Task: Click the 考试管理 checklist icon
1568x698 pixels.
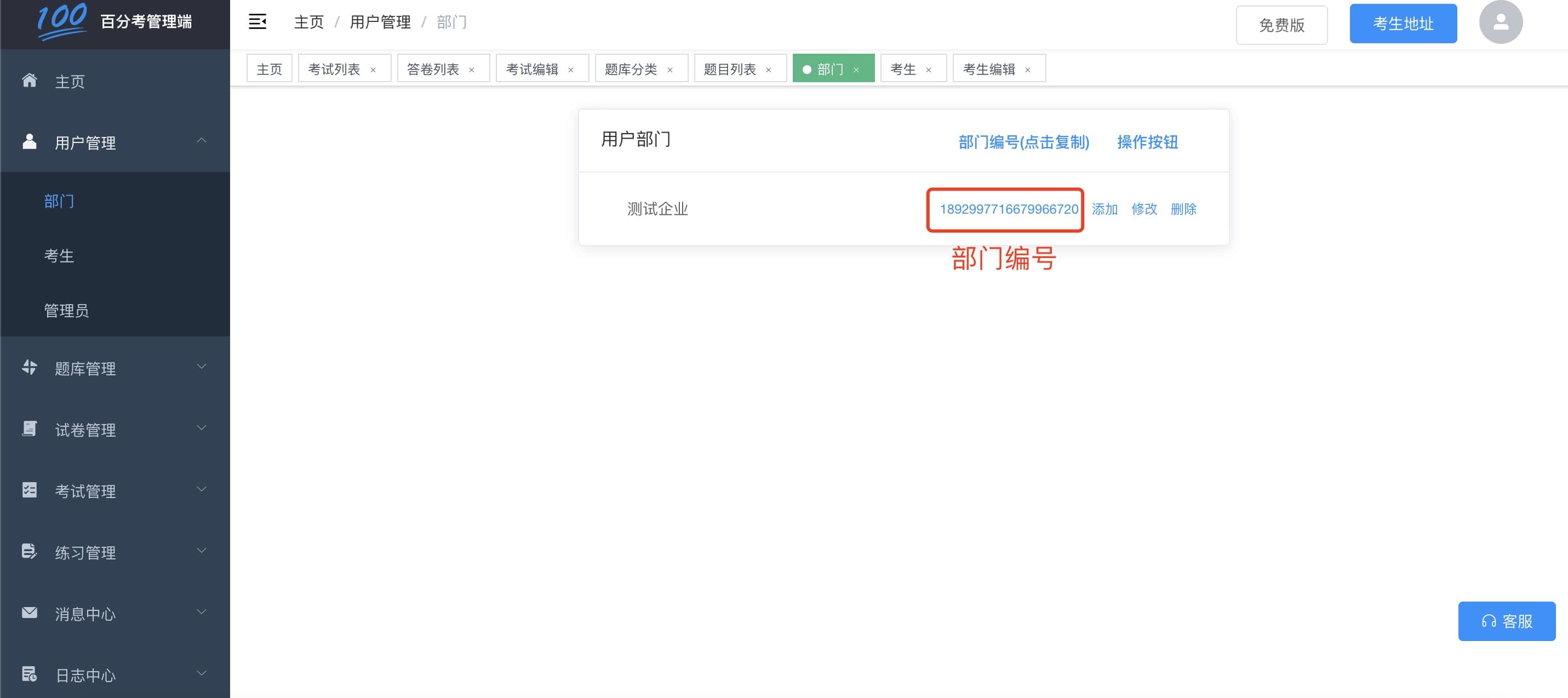Action: (29, 490)
